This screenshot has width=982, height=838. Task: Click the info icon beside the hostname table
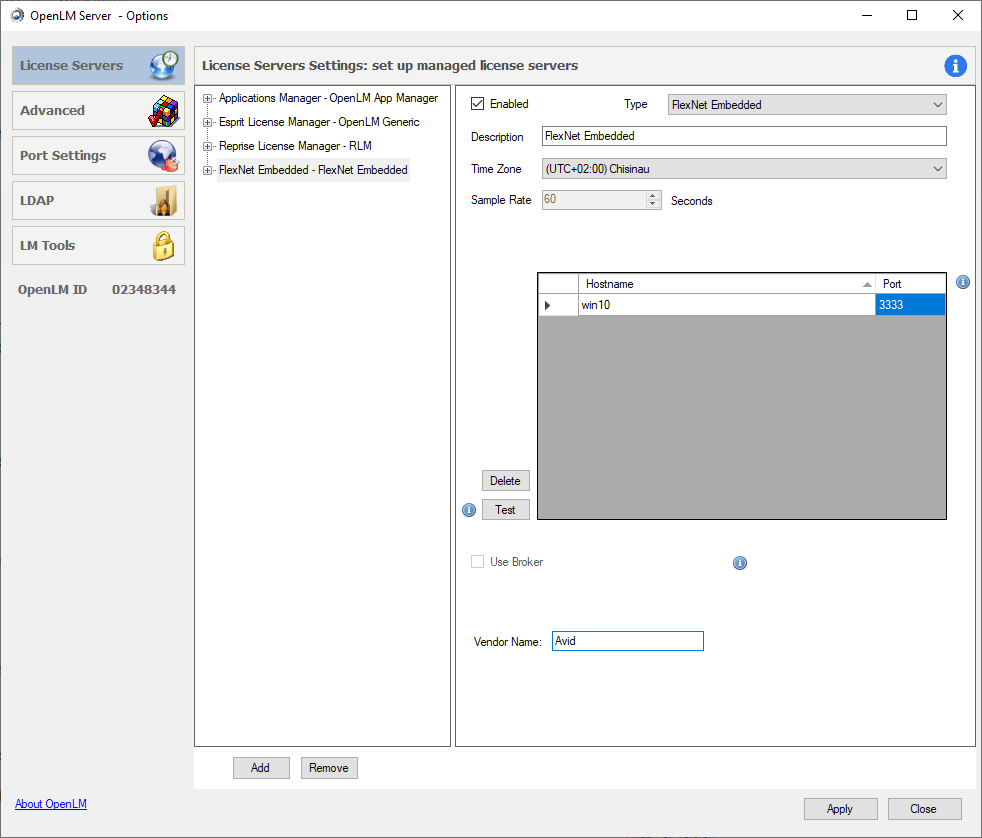962,283
